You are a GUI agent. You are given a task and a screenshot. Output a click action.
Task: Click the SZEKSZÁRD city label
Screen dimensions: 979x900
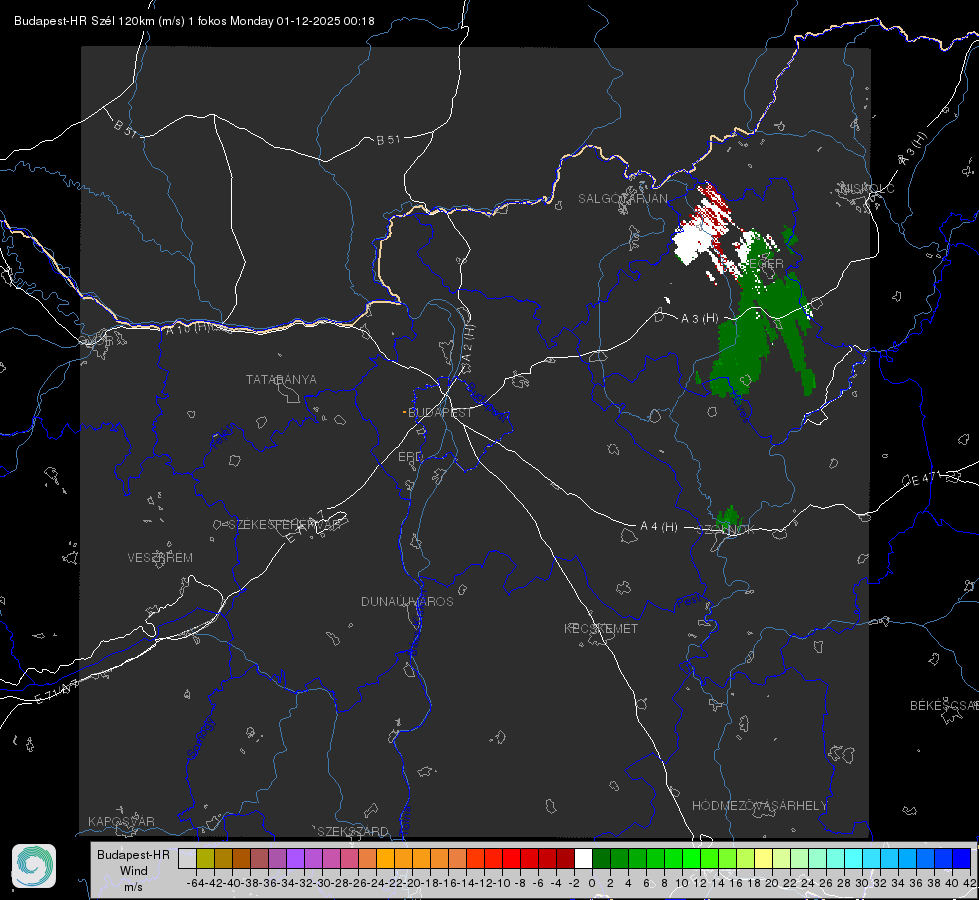353,831
